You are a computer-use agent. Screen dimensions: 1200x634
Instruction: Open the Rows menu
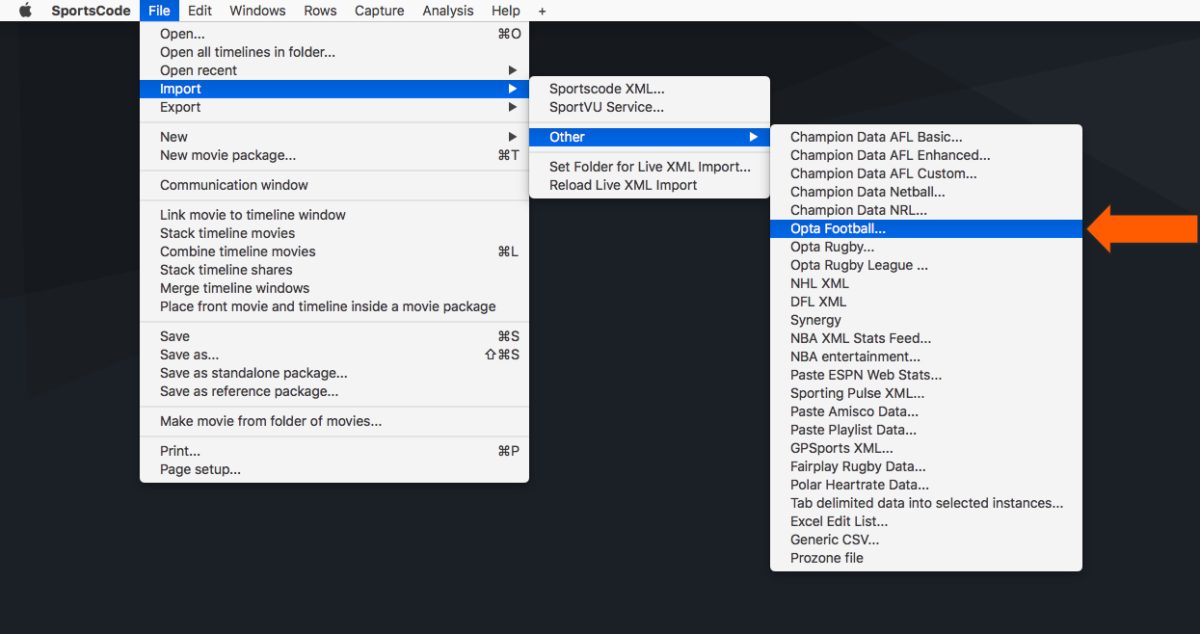(x=320, y=11)
